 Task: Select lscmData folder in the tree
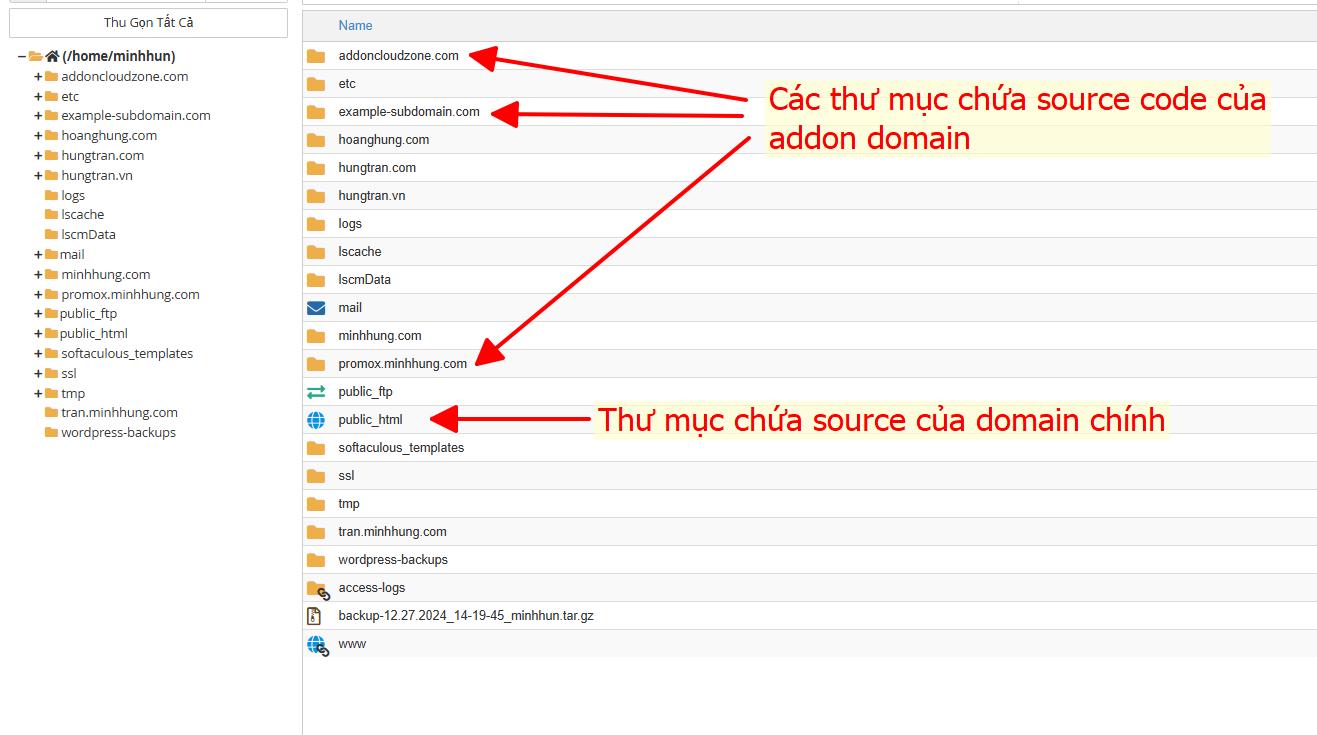click(88, 235)
